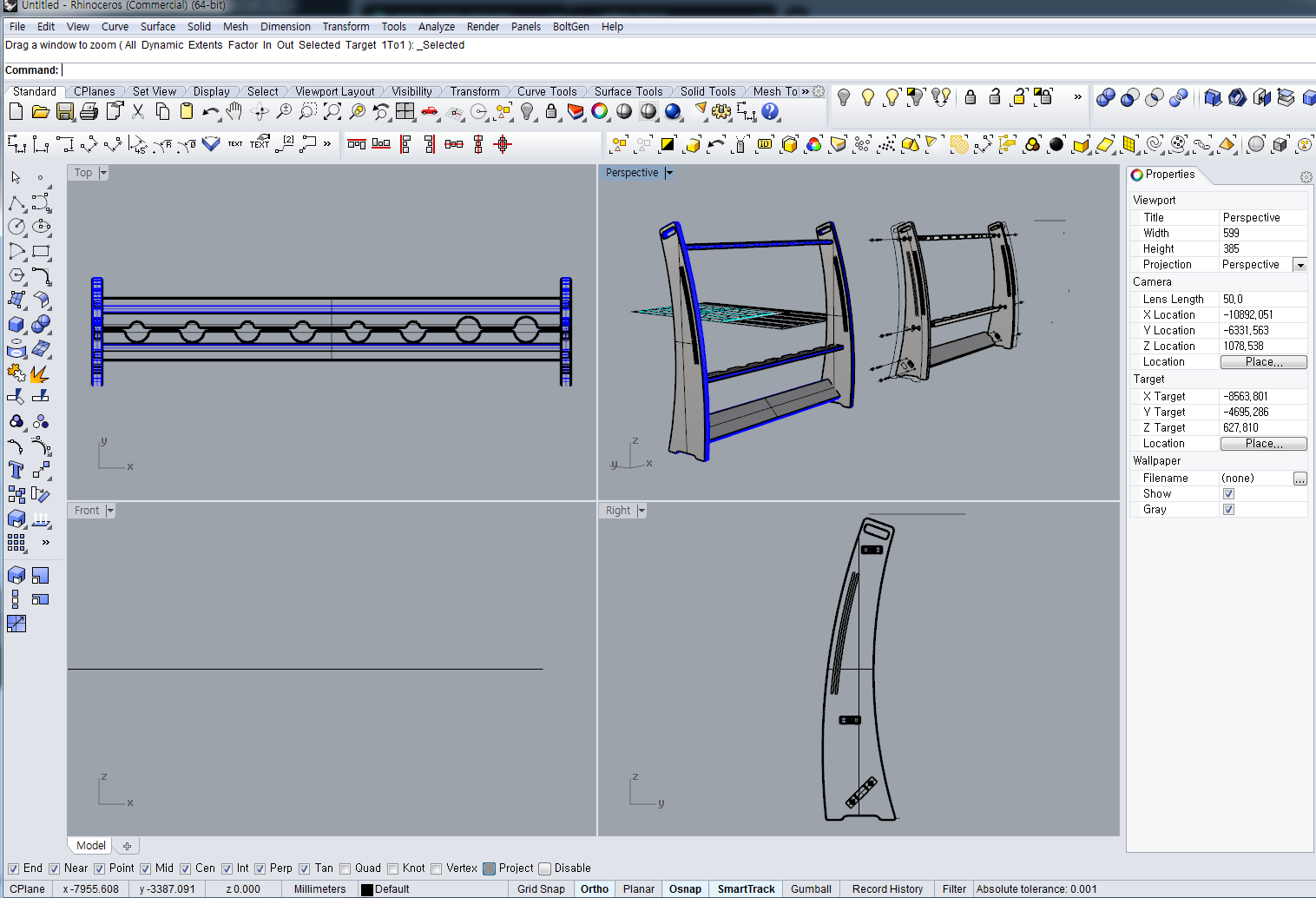Viewport: 1316px width, 898px height.
Task: Open the Top viewport dropdown arrow
Action: [103, 173]
